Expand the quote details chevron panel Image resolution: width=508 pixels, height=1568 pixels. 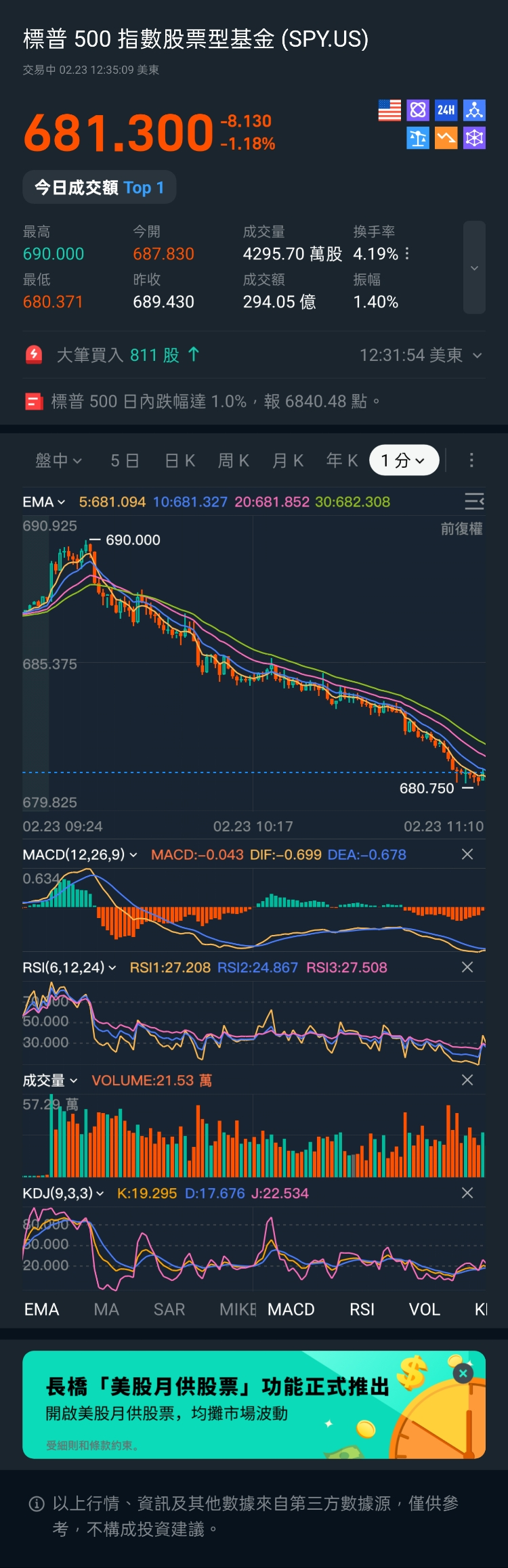point(474,268)
